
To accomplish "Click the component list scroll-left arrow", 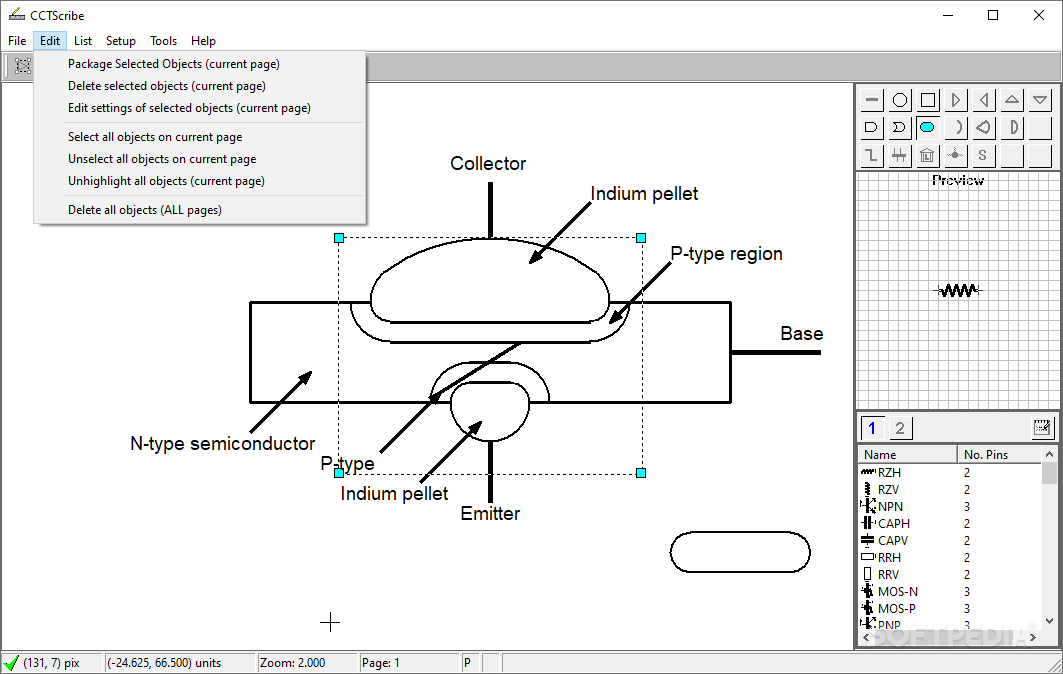I will tap(866, 637).
